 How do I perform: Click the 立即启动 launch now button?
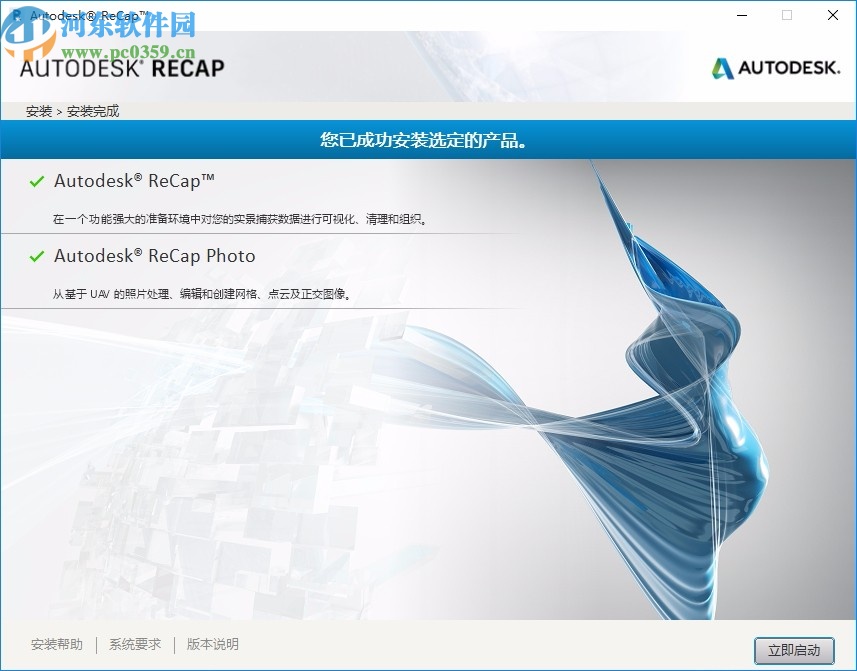click(x=795, y=649)
